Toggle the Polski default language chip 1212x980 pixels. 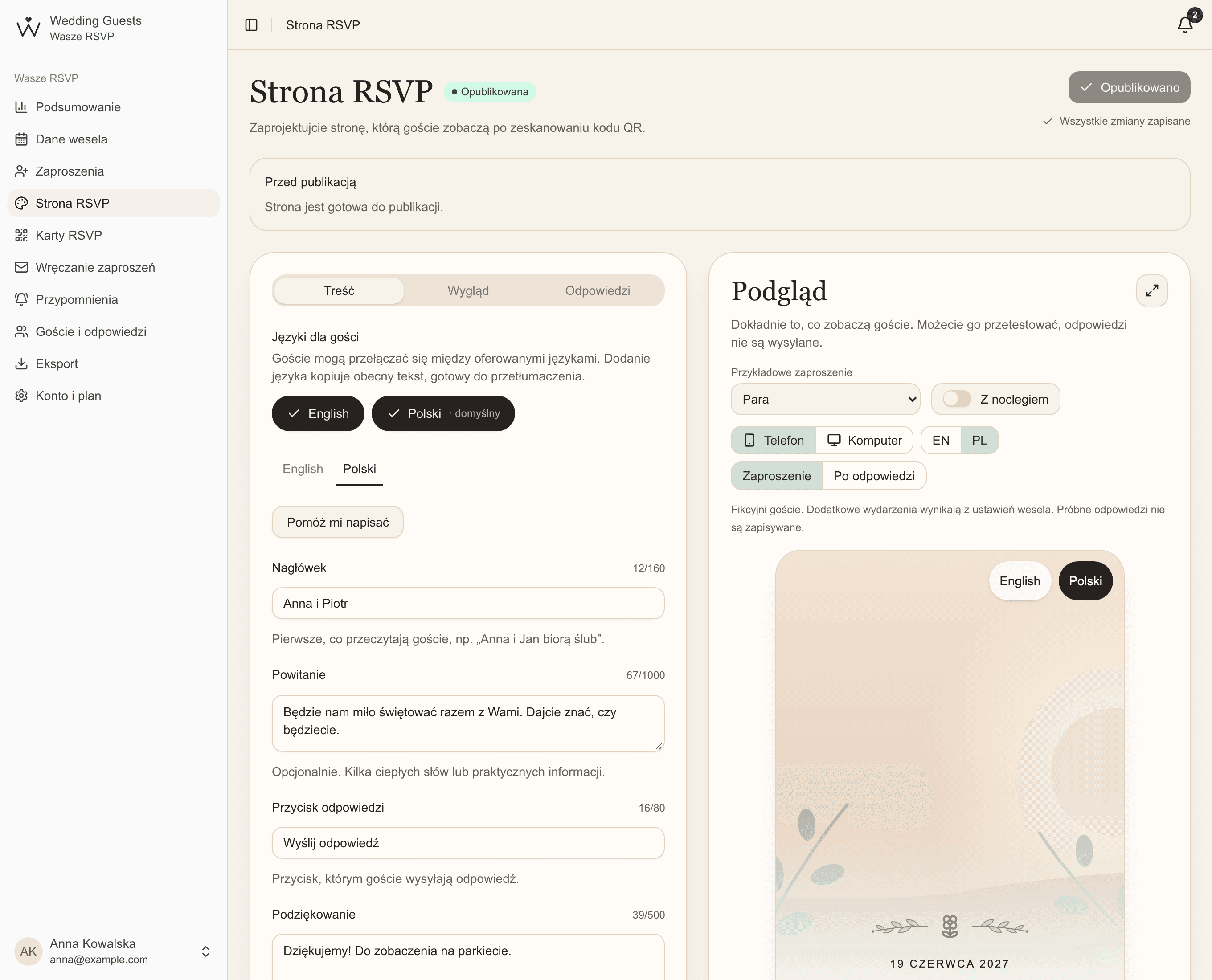(443, 413)
